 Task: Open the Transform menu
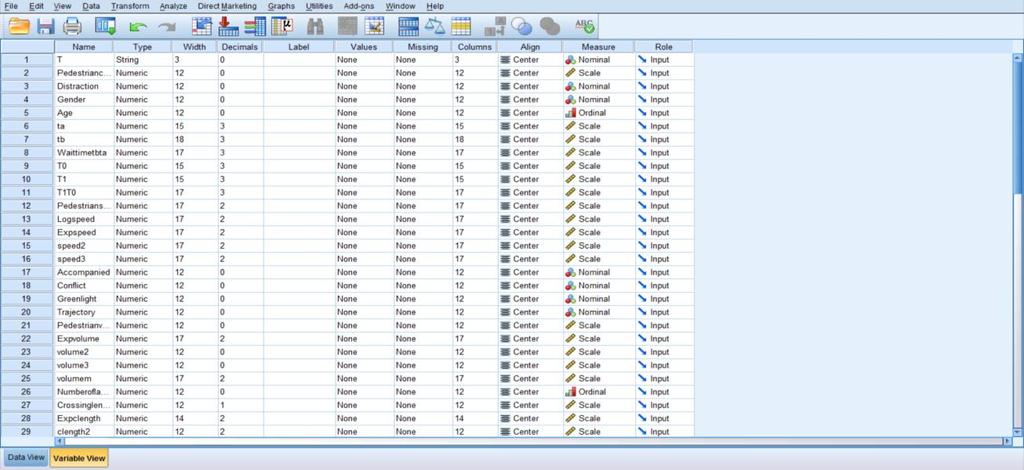[130, 6]
